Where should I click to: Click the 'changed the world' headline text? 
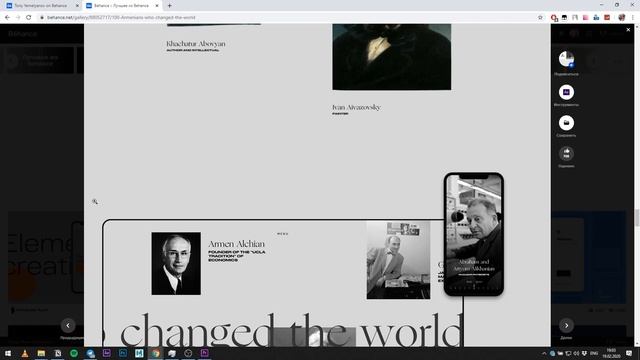(x=292, y=330)
